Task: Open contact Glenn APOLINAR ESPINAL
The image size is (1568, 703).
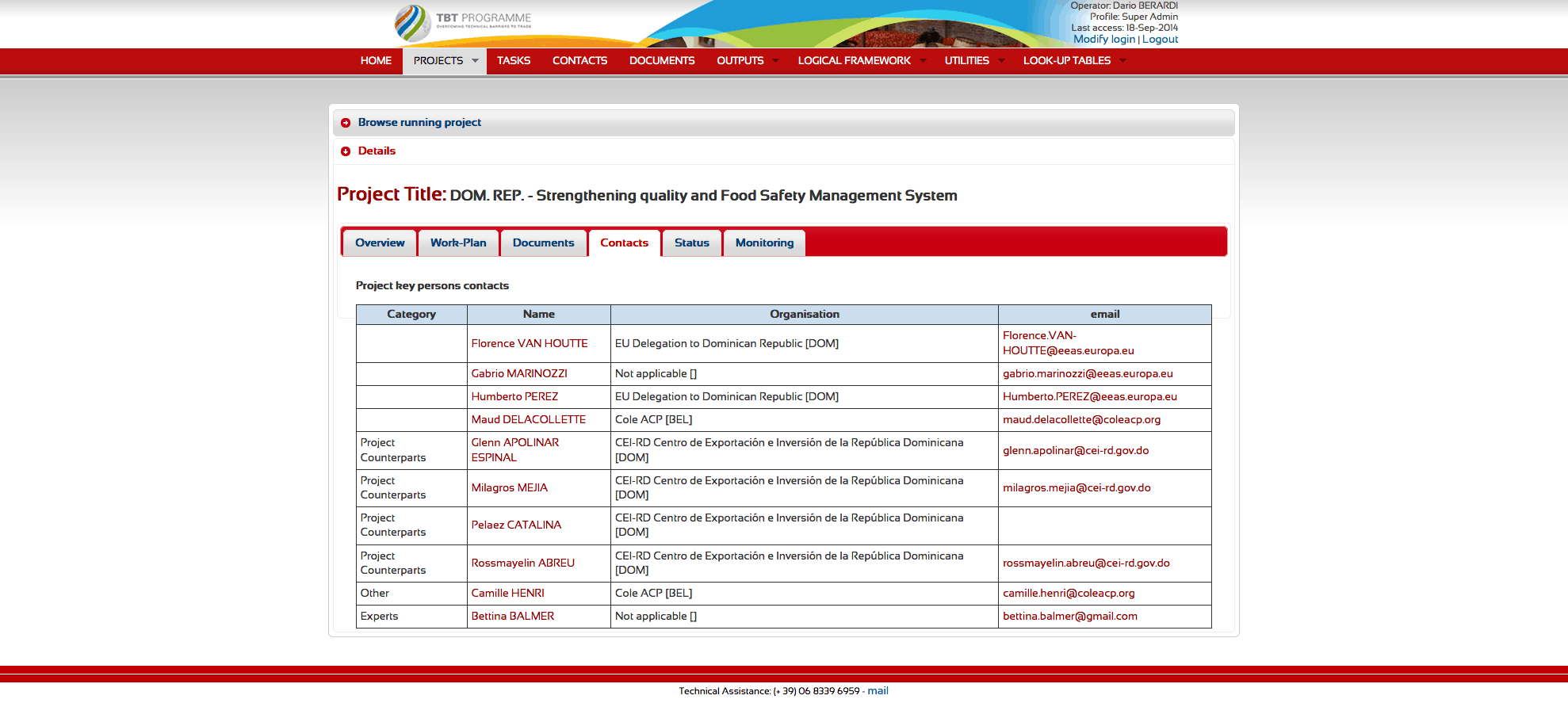Action: pyautogui.click(x=515, y=450)
